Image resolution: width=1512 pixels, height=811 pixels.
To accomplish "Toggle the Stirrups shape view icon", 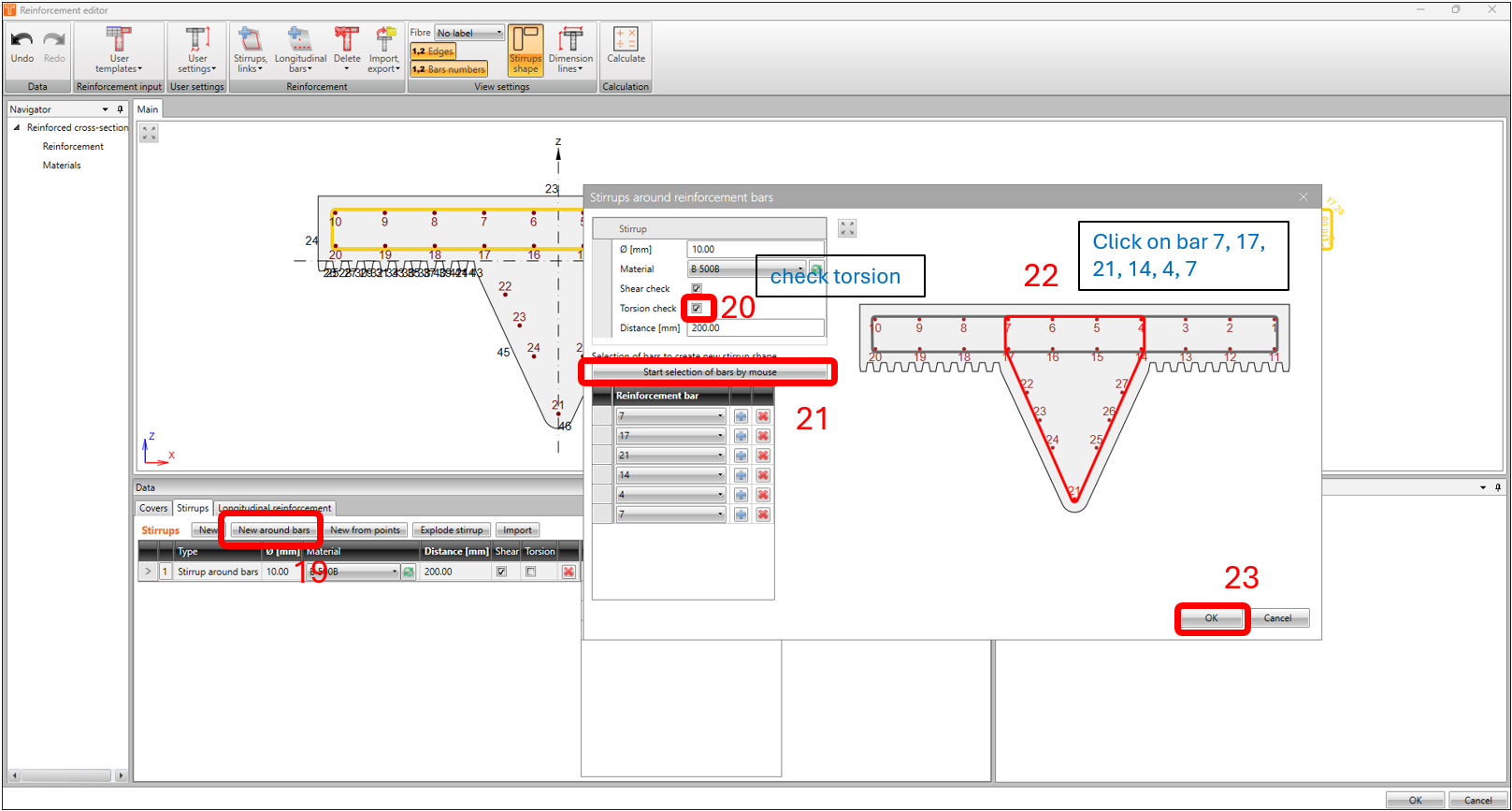I will (526, 40).
